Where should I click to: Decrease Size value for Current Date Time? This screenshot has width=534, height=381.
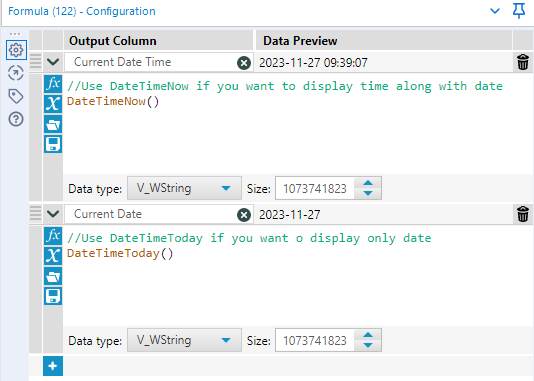click(x=368, y=193)
